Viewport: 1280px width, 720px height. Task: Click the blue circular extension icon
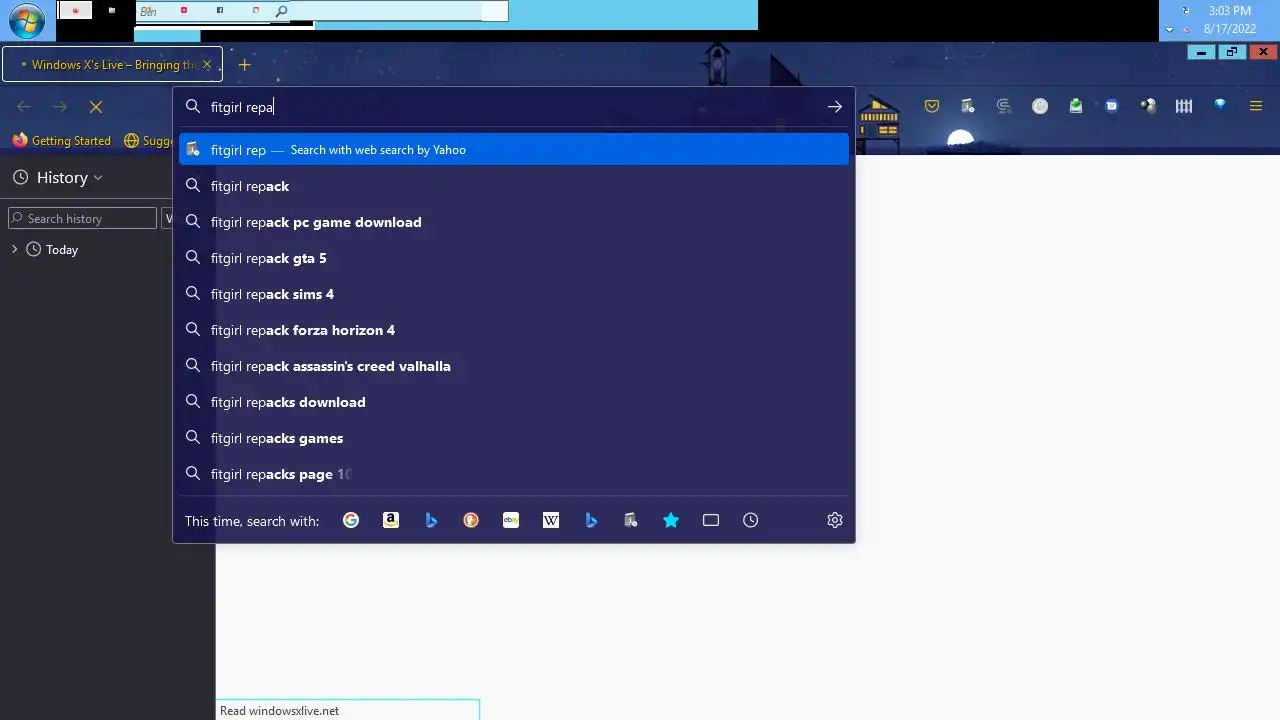[1112, 106]
